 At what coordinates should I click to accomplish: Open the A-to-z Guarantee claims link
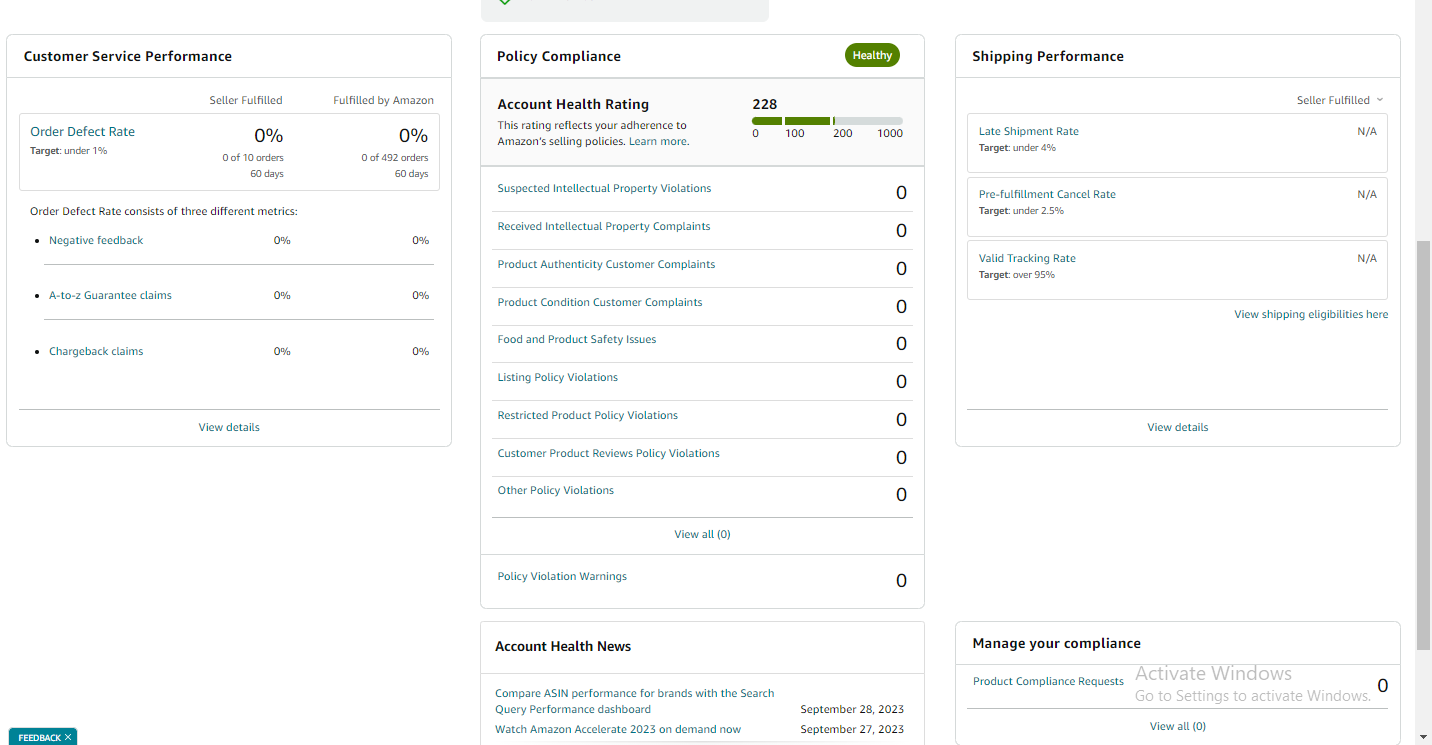(110, 295)
